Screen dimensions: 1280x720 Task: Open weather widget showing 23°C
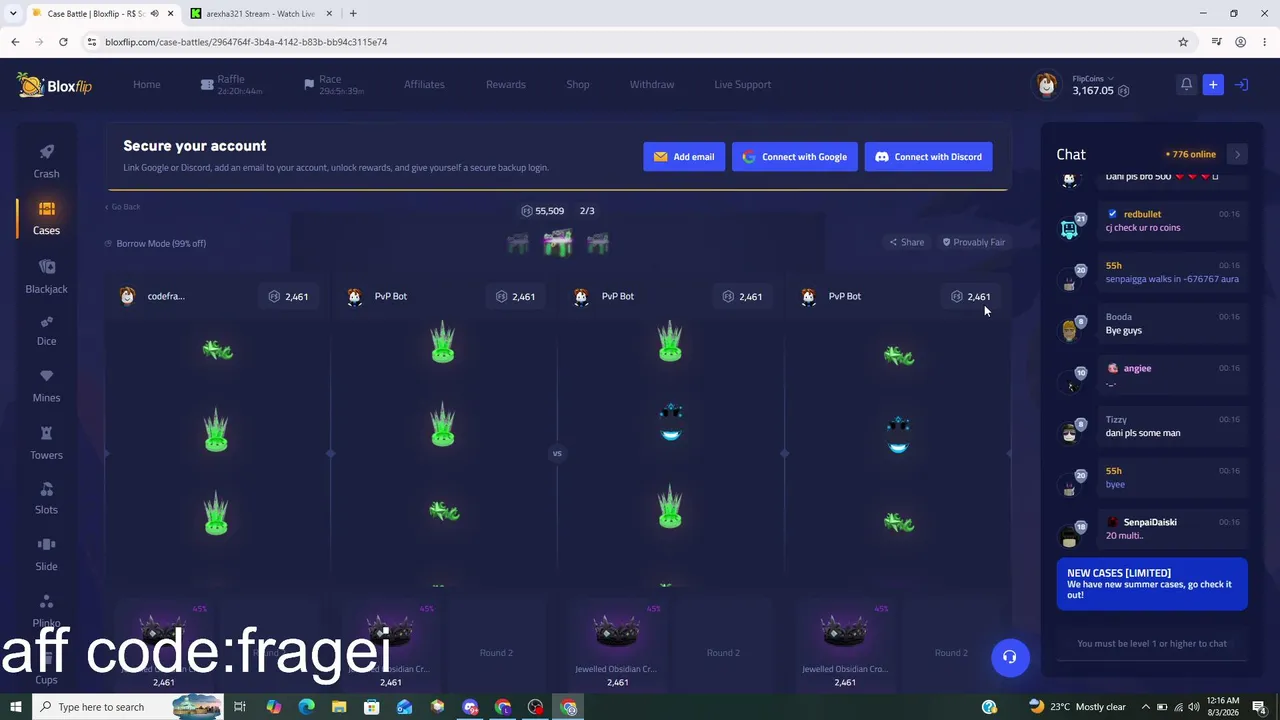[1080, 707]
